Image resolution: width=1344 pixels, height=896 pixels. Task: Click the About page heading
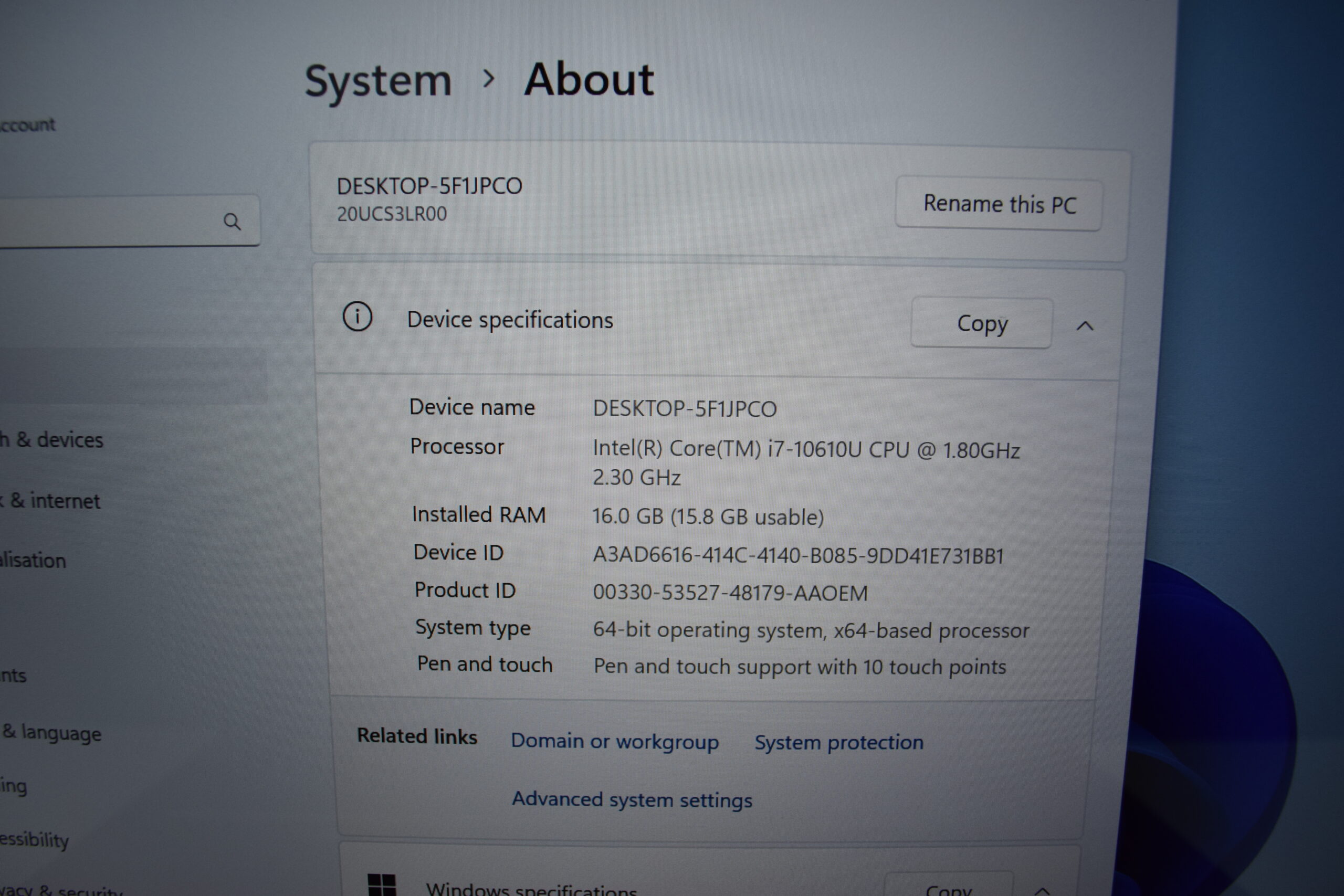coord(589,79)
